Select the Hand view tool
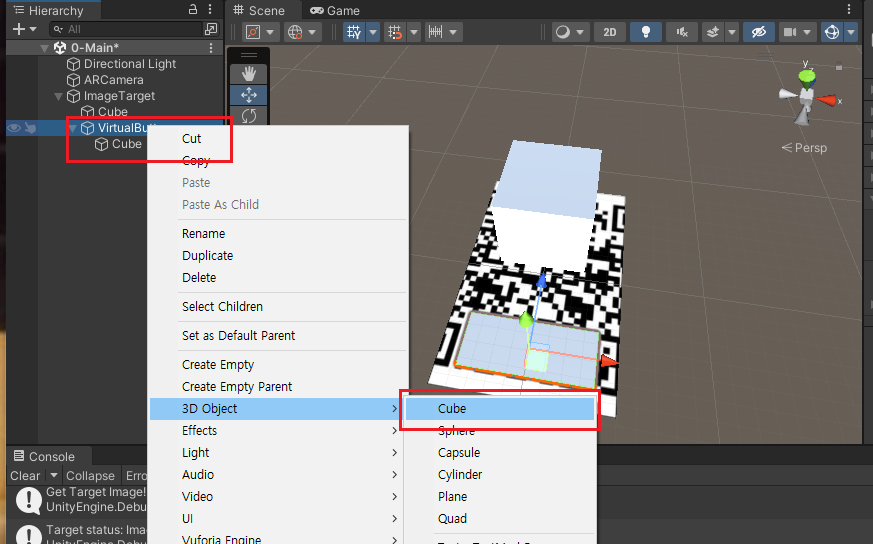Viewport: 873px width, 544px height. point(249,73)
